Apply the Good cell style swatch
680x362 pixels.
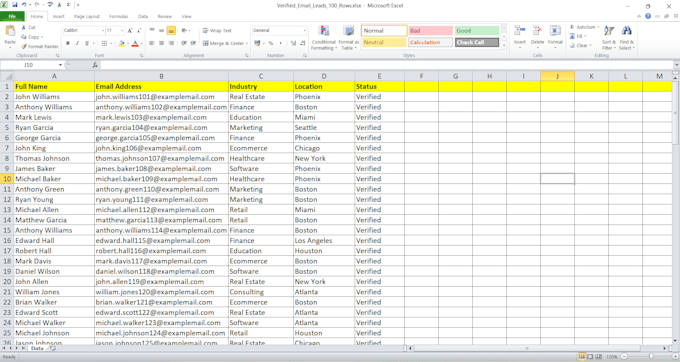477,30
